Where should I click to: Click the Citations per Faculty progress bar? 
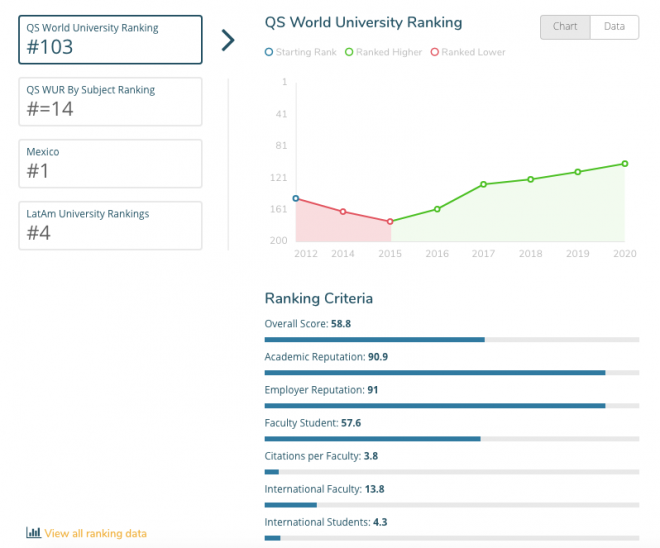pyautogui.click(x=452, y=472)
